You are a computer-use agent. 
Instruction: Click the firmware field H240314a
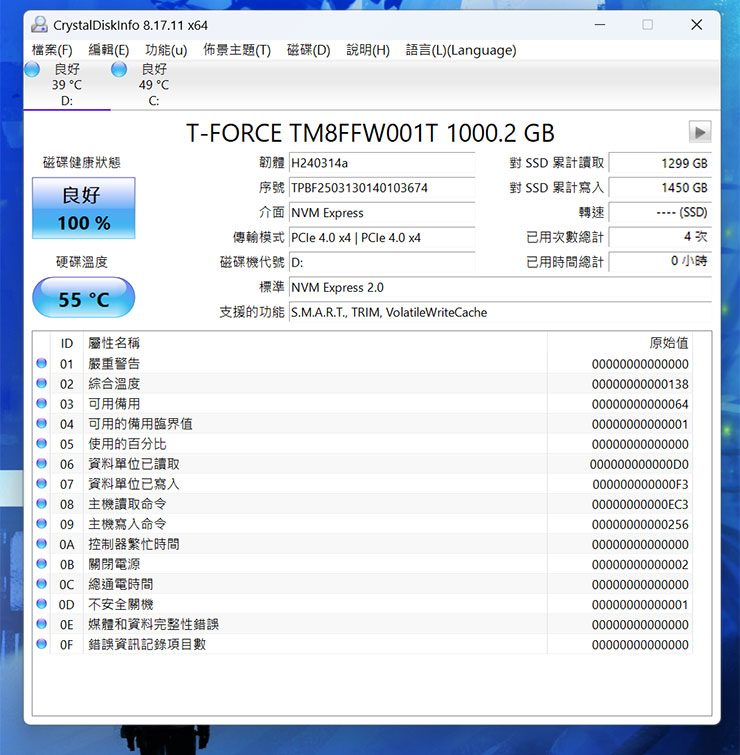(x=382, y=163)
